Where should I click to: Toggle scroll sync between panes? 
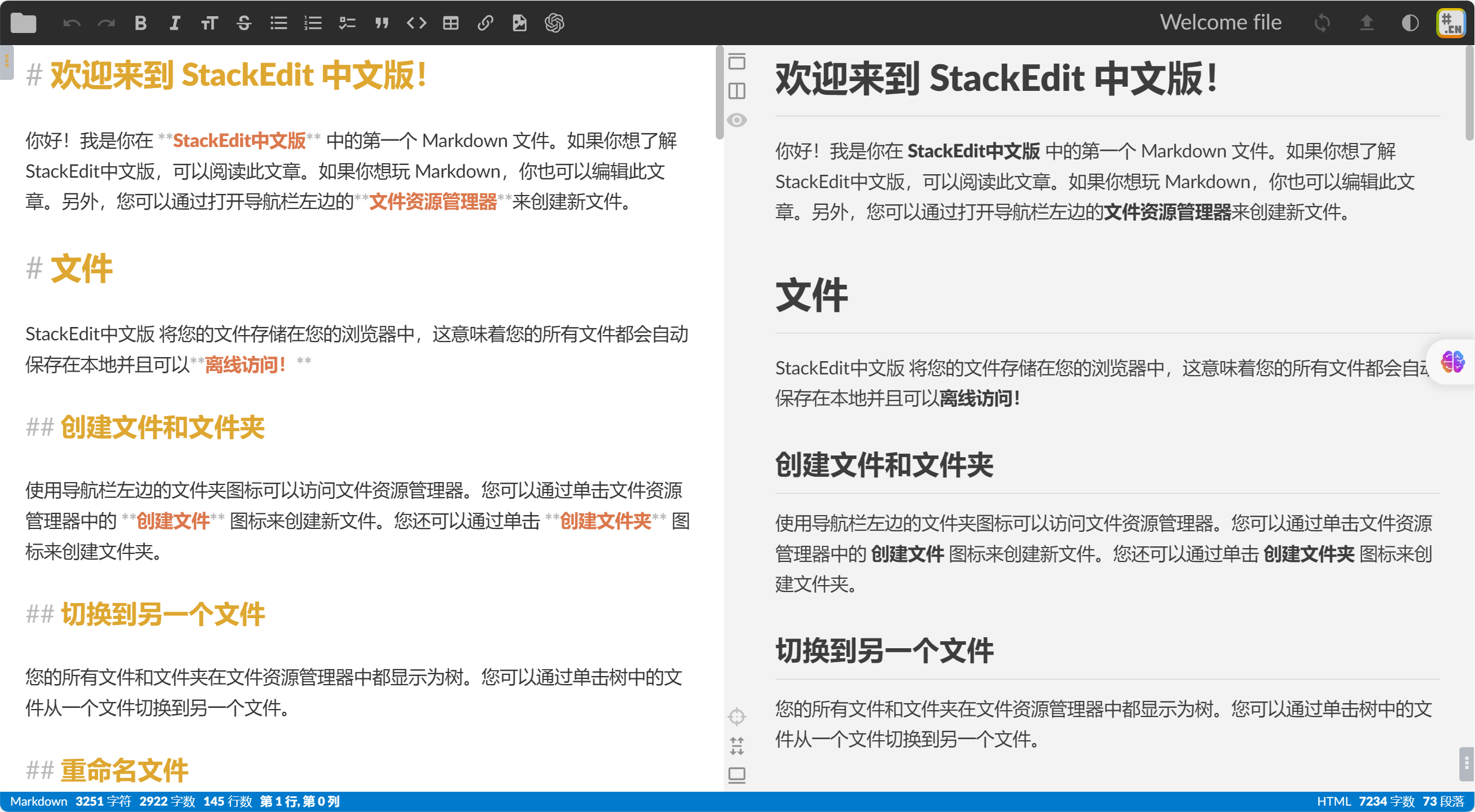(x=737, y=746)
